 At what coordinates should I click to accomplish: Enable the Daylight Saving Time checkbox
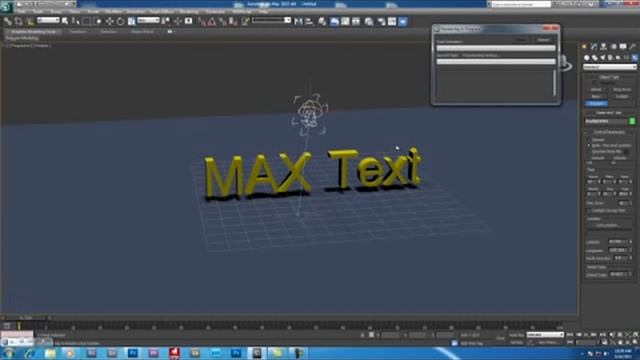pyautogui.click(x=589, y=211)
